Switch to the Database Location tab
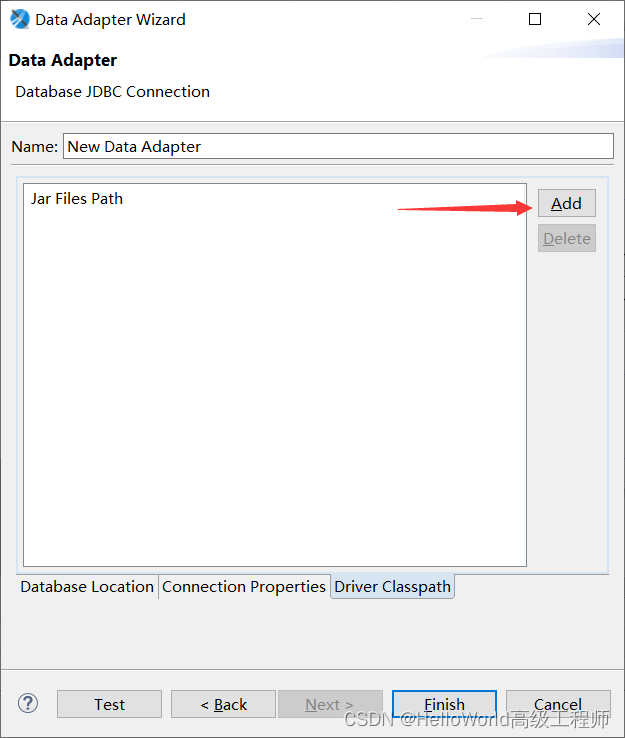The image size is (625, 738). (x=87, y=586)
